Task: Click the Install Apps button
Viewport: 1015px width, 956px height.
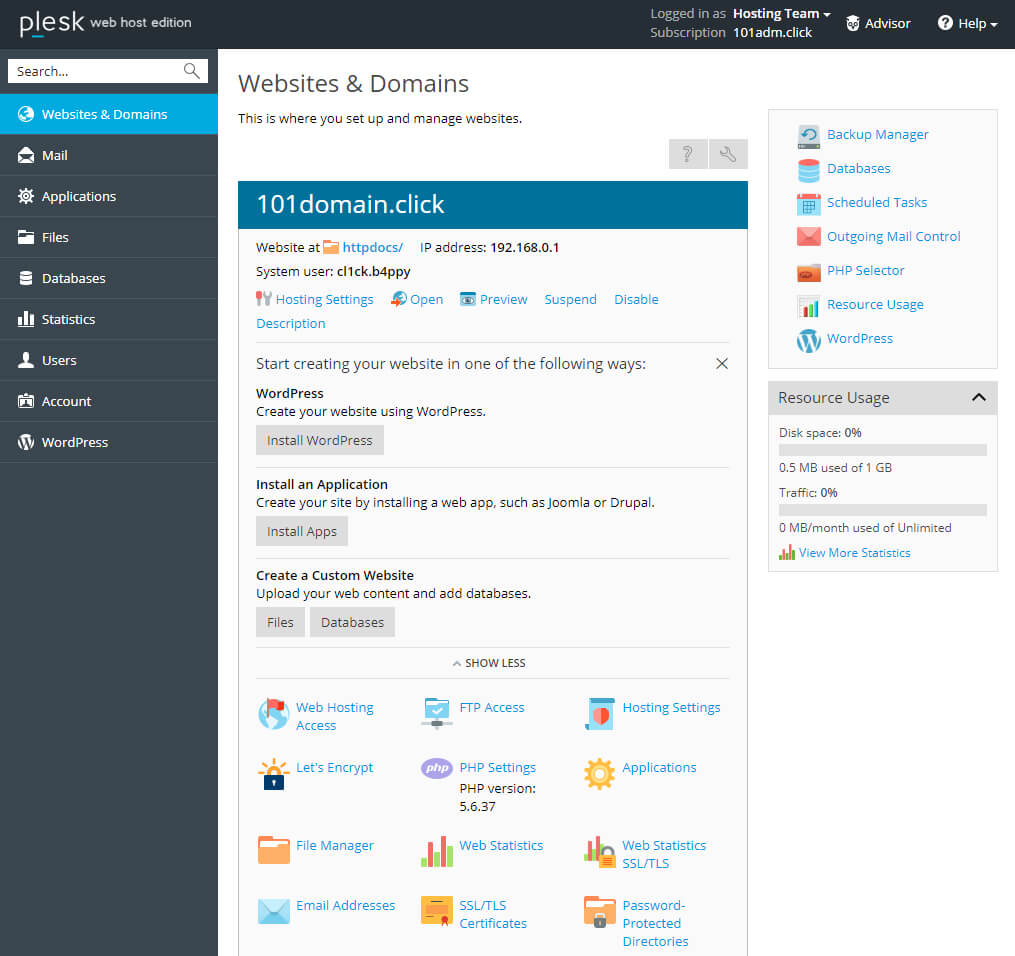Action: tap(302, 531)
